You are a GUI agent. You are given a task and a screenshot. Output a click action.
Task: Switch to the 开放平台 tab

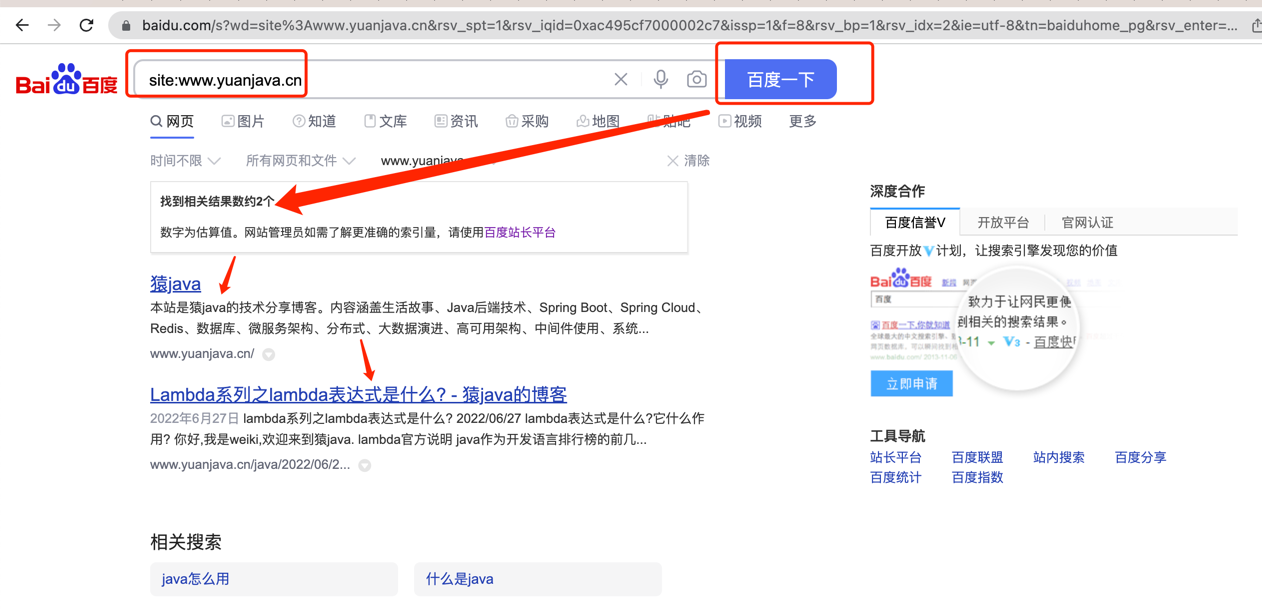[x=1003, y=222]
